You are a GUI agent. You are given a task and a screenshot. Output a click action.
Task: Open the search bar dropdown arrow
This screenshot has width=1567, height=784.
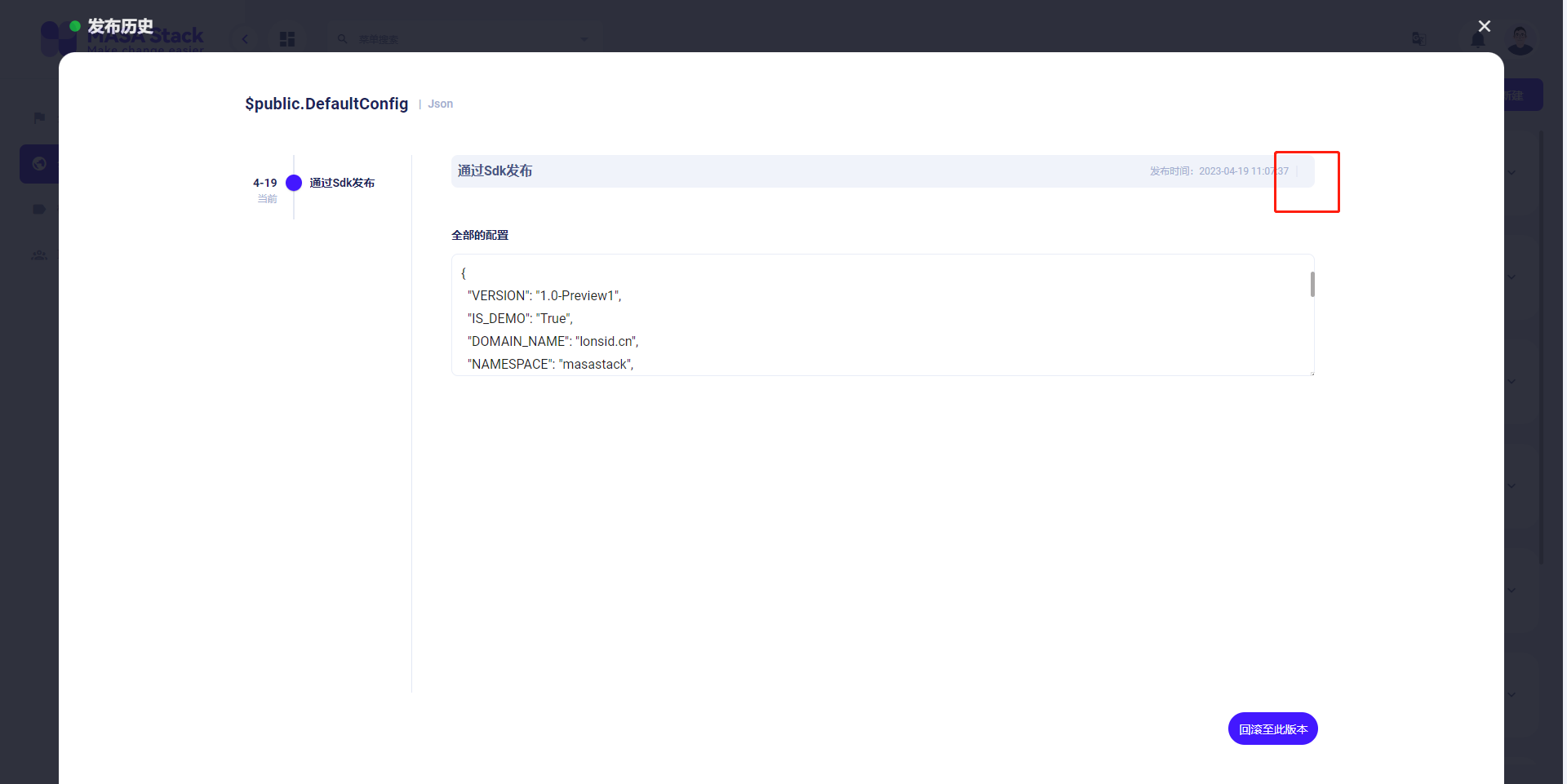click(x=584, y=38)
